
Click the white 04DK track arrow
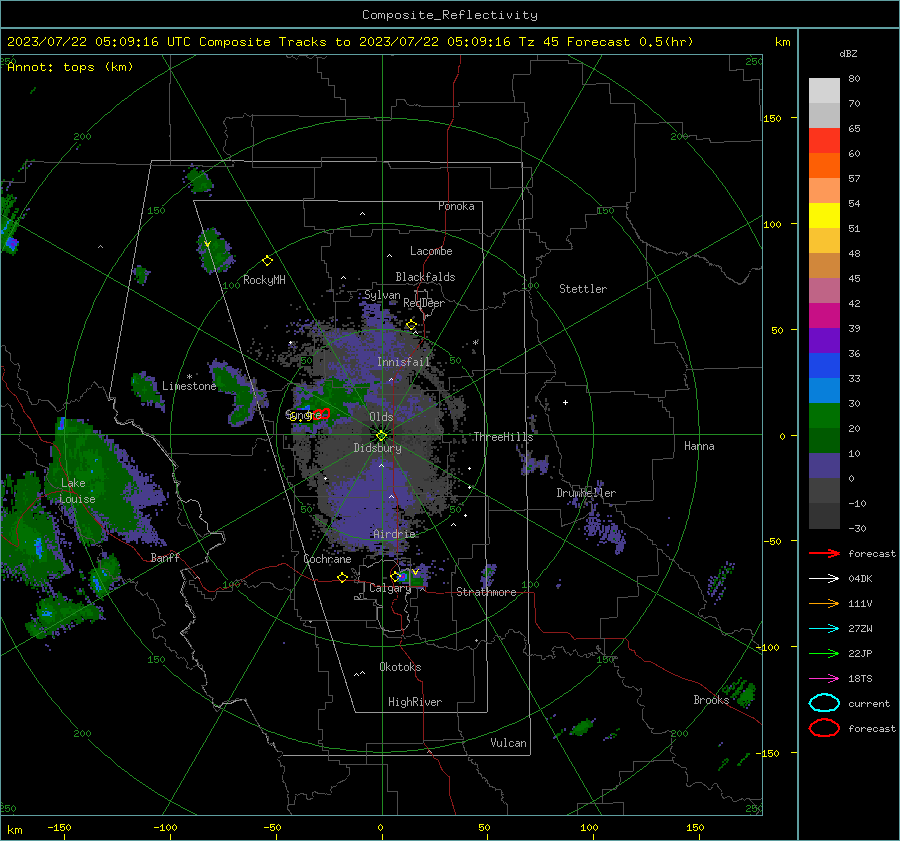(x=824, y=579)
